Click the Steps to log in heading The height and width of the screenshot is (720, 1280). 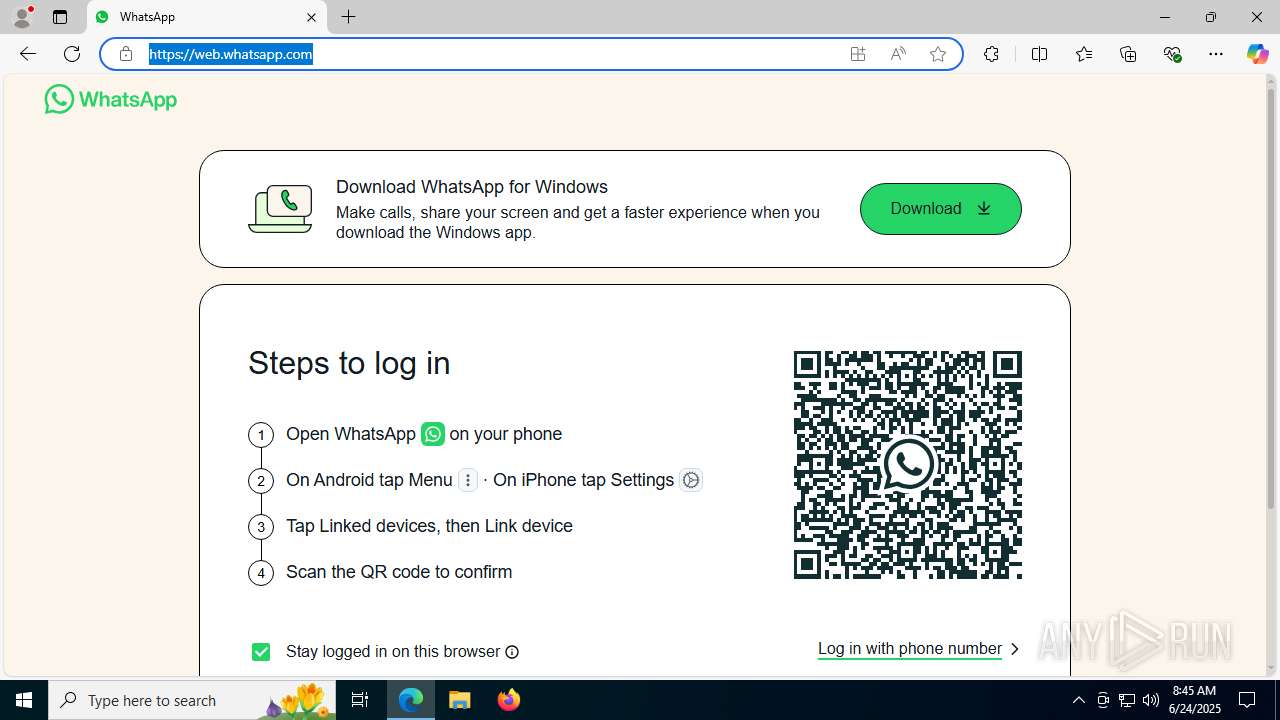(x=349, y=363)
